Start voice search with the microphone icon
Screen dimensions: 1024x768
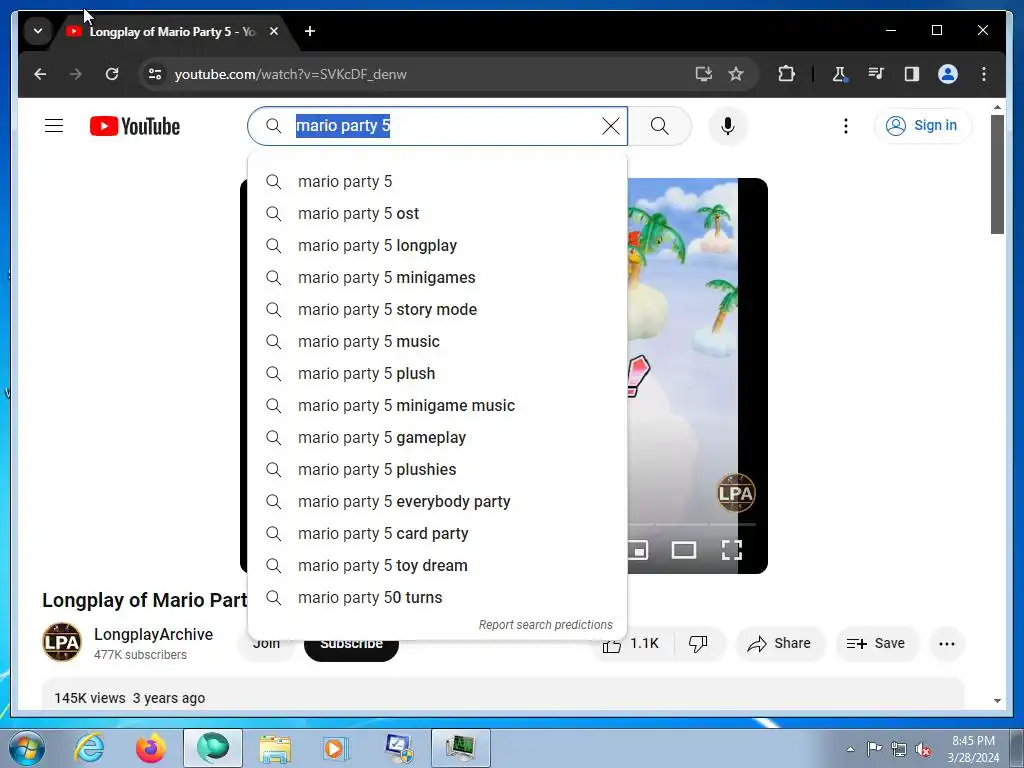728,126
